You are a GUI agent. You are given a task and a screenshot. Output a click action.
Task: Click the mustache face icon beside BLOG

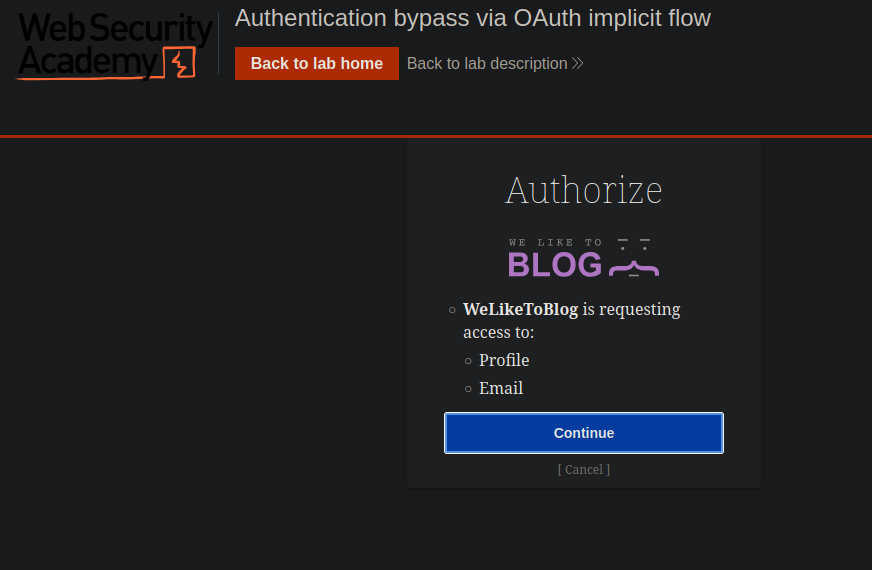tap(634, 259)
